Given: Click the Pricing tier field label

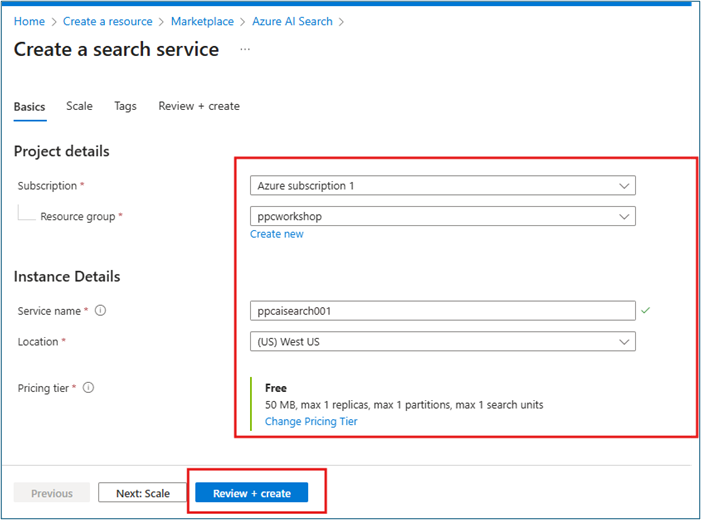Looking at the screenshot, I should point(43,388).
